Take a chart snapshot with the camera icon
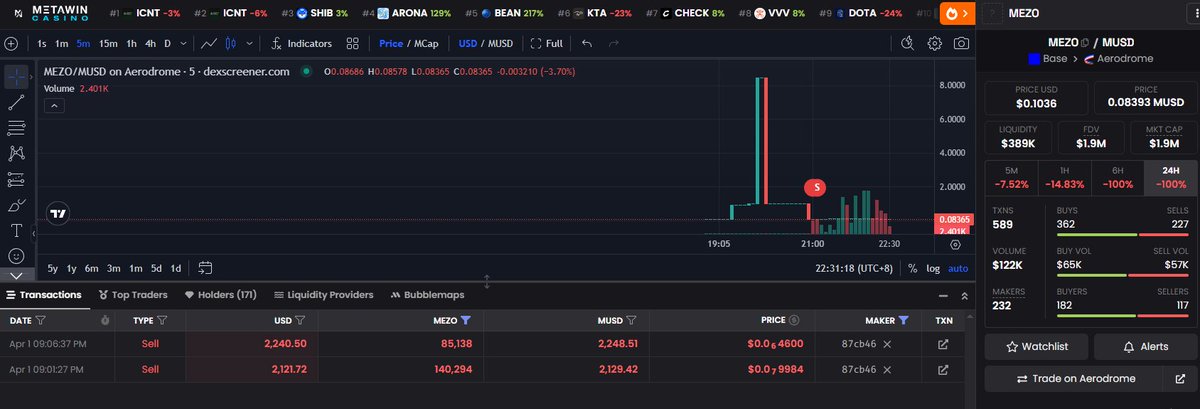Viewport: 1200px width, 409px height. [x=961, y=43]
